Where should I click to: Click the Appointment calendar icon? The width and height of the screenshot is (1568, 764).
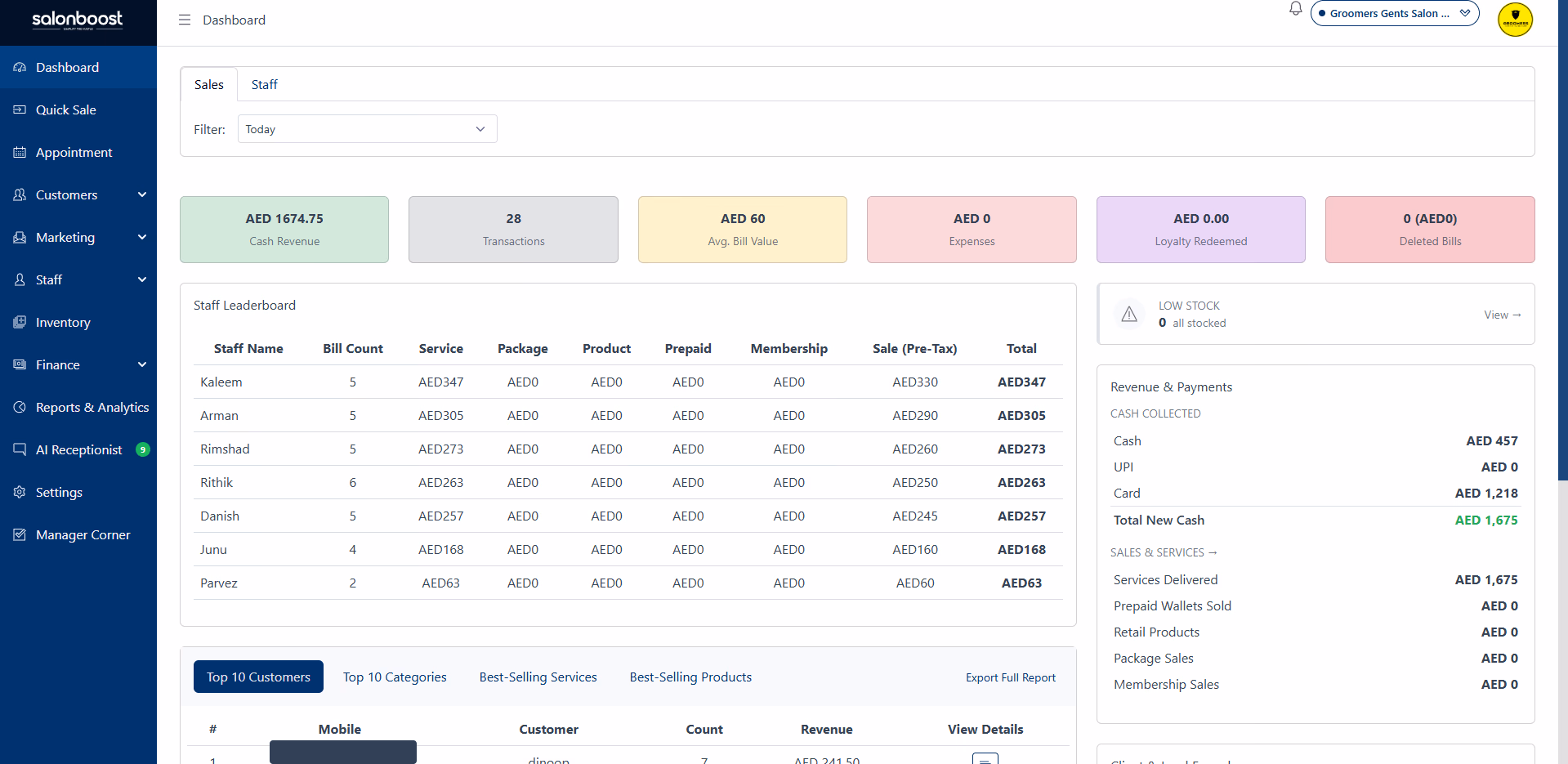coord(20,152)
